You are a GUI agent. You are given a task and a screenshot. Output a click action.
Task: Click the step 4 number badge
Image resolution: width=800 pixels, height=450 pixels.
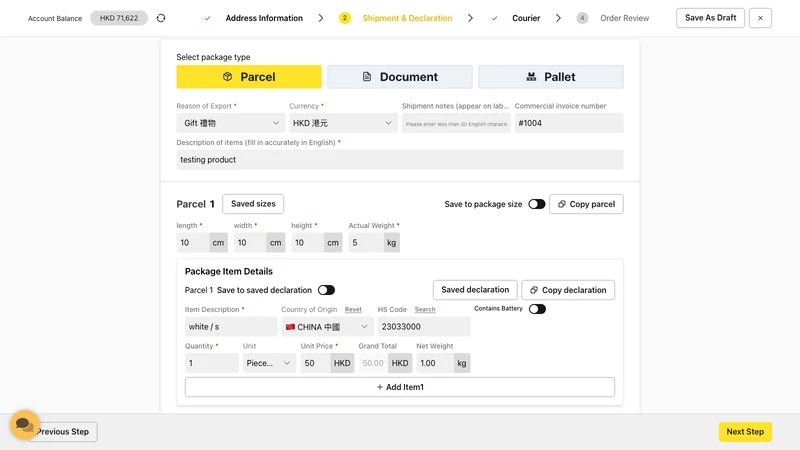coord(582,18)
